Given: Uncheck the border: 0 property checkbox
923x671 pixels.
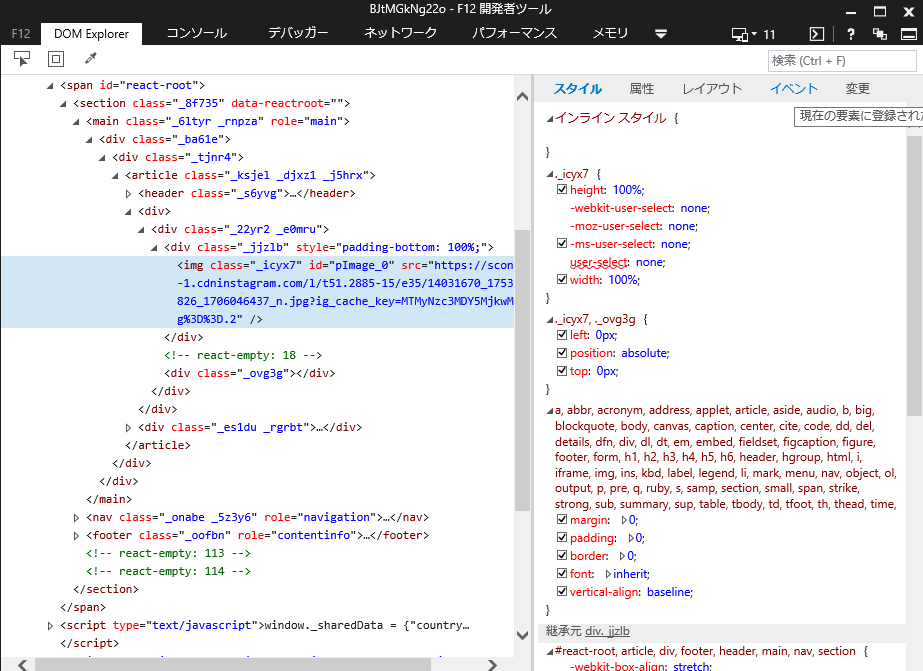Looking at the screenshot, I should [562, 556].
